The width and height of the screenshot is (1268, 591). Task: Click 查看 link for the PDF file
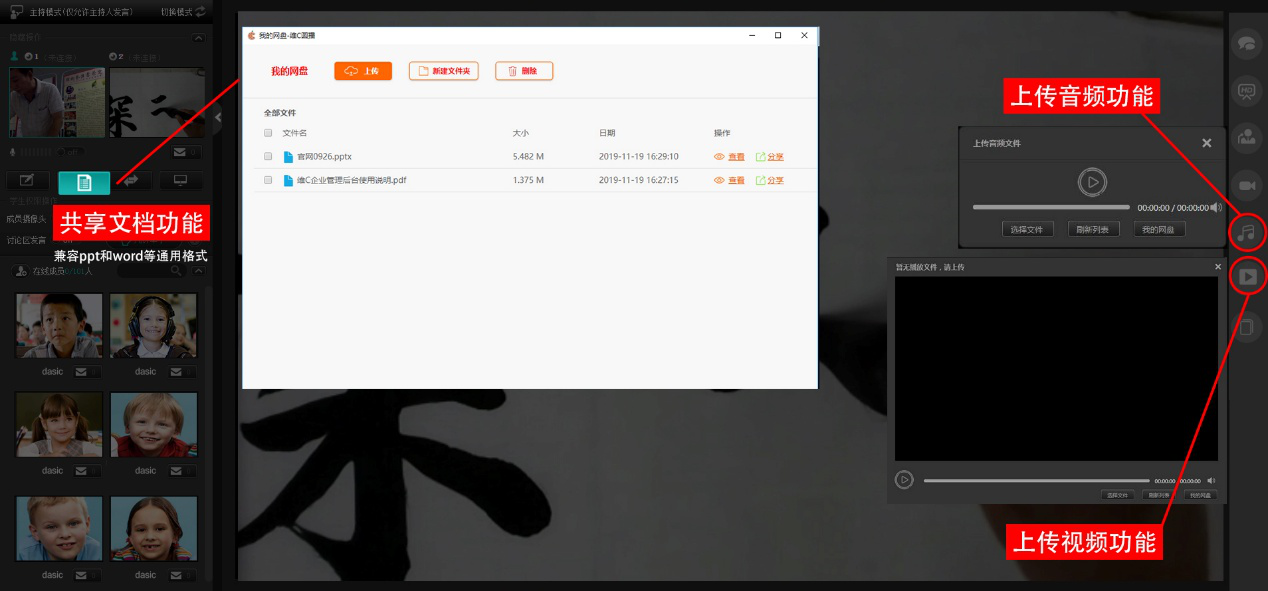point(730,181)
